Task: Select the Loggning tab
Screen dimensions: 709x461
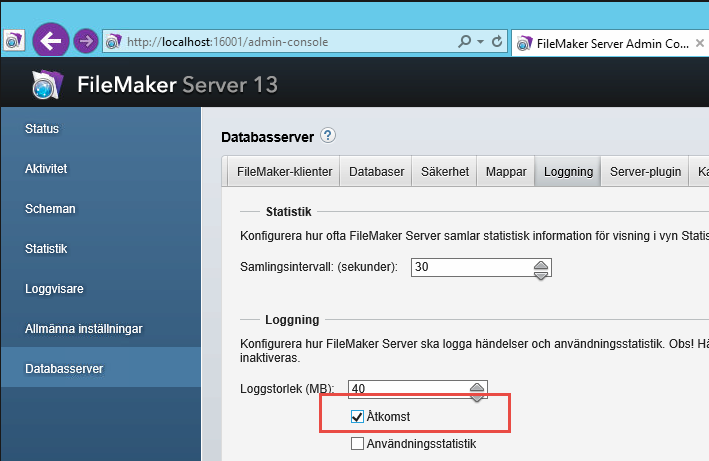Action: coord(568,172)
